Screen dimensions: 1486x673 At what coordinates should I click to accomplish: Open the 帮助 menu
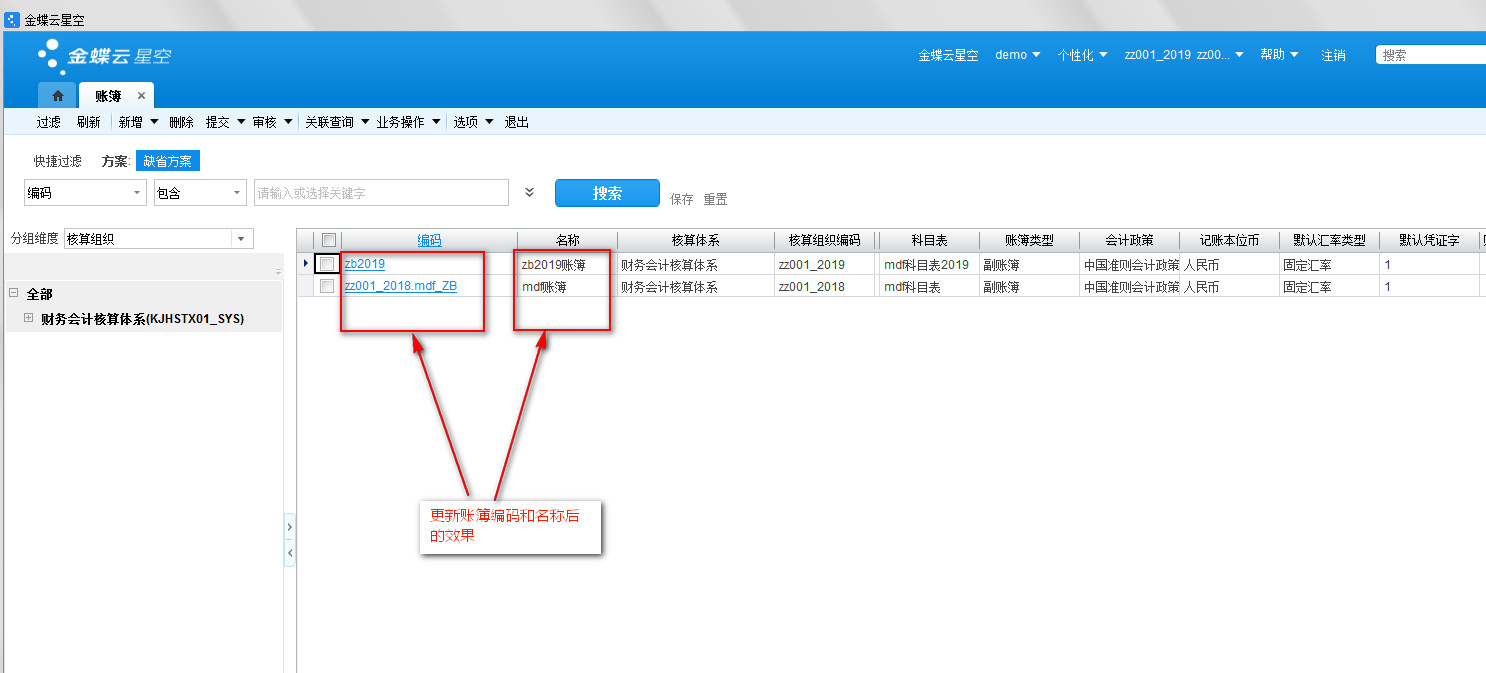1279,55
